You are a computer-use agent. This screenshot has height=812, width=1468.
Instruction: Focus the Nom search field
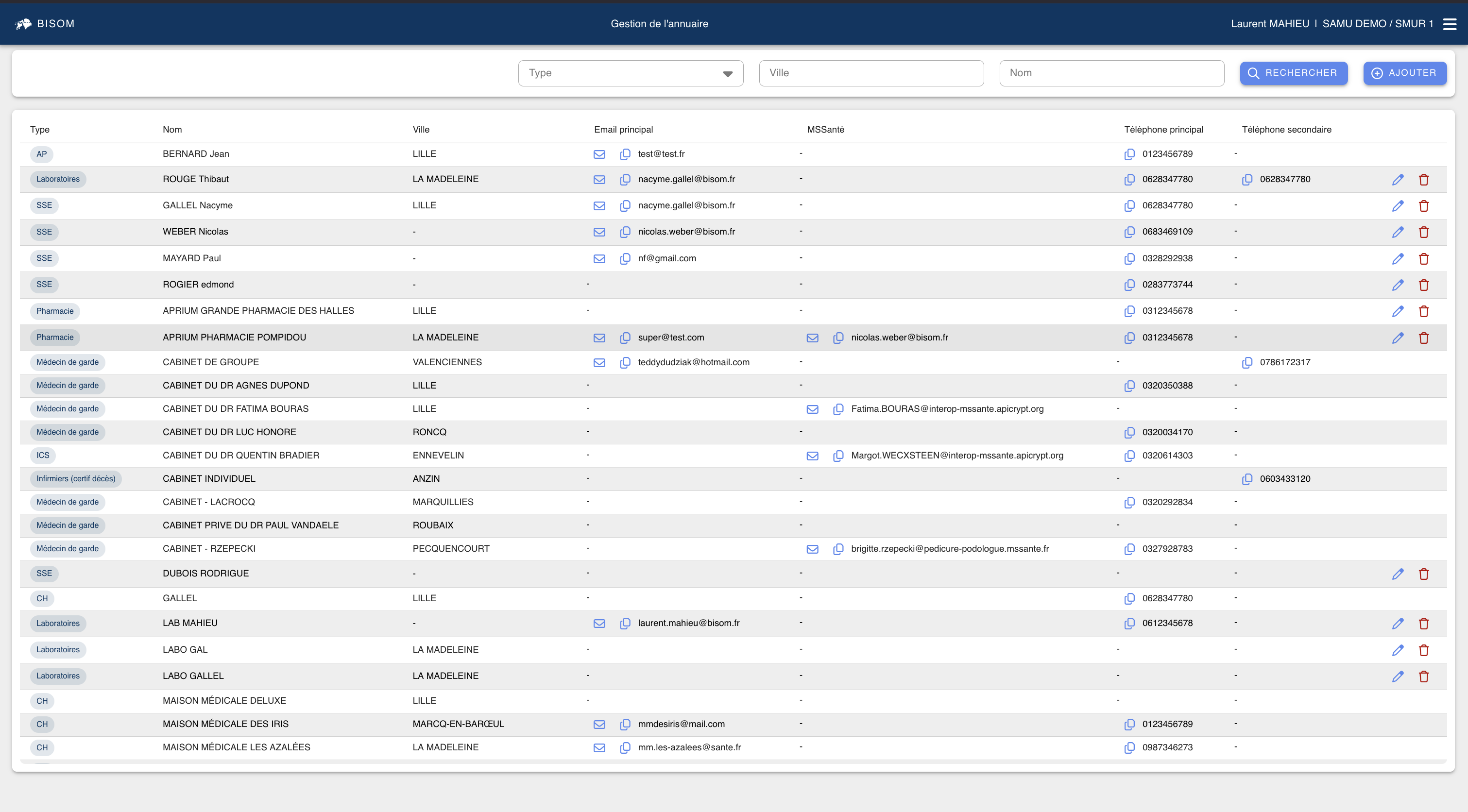[1111, 73]
